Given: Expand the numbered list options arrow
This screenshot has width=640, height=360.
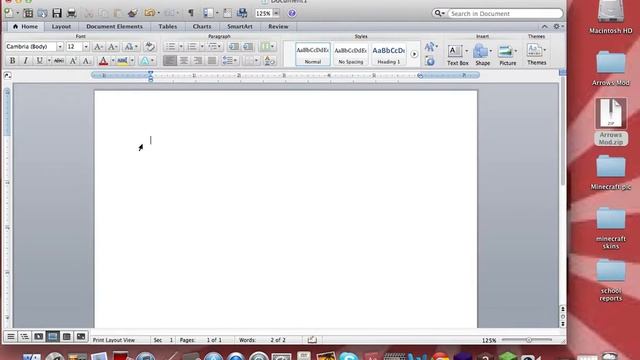Looking at the screenshot, I should point(202,47).
